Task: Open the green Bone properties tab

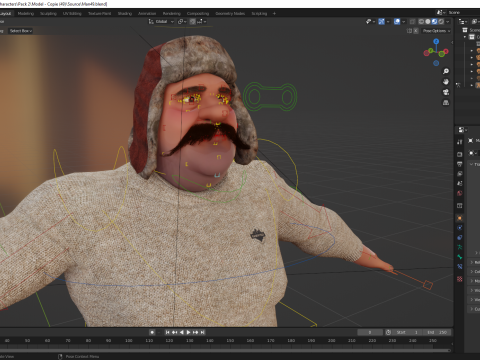Action: [460, 257]
